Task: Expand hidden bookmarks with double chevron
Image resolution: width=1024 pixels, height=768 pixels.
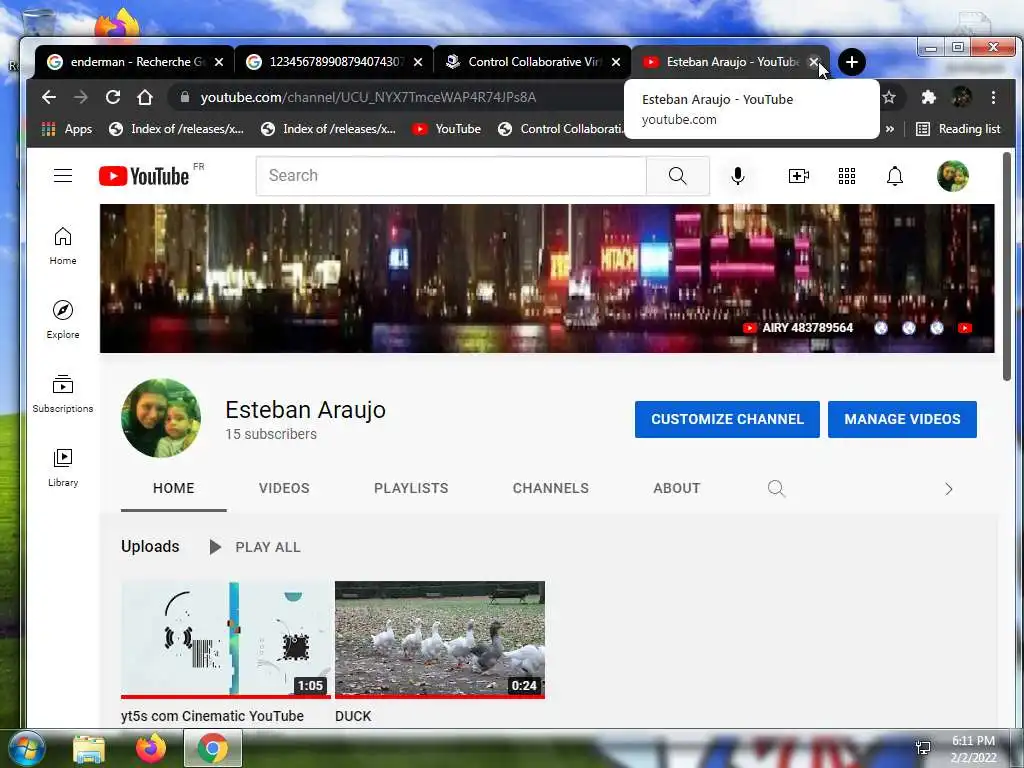Action: tap(889, 129)
